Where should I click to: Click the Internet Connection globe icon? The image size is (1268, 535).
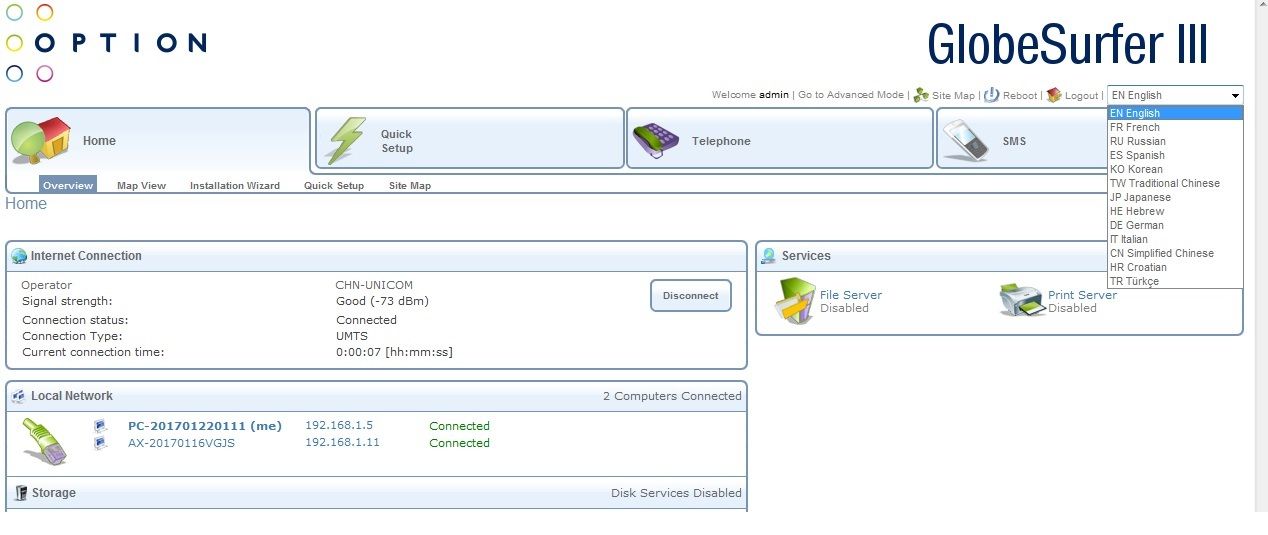19,256
